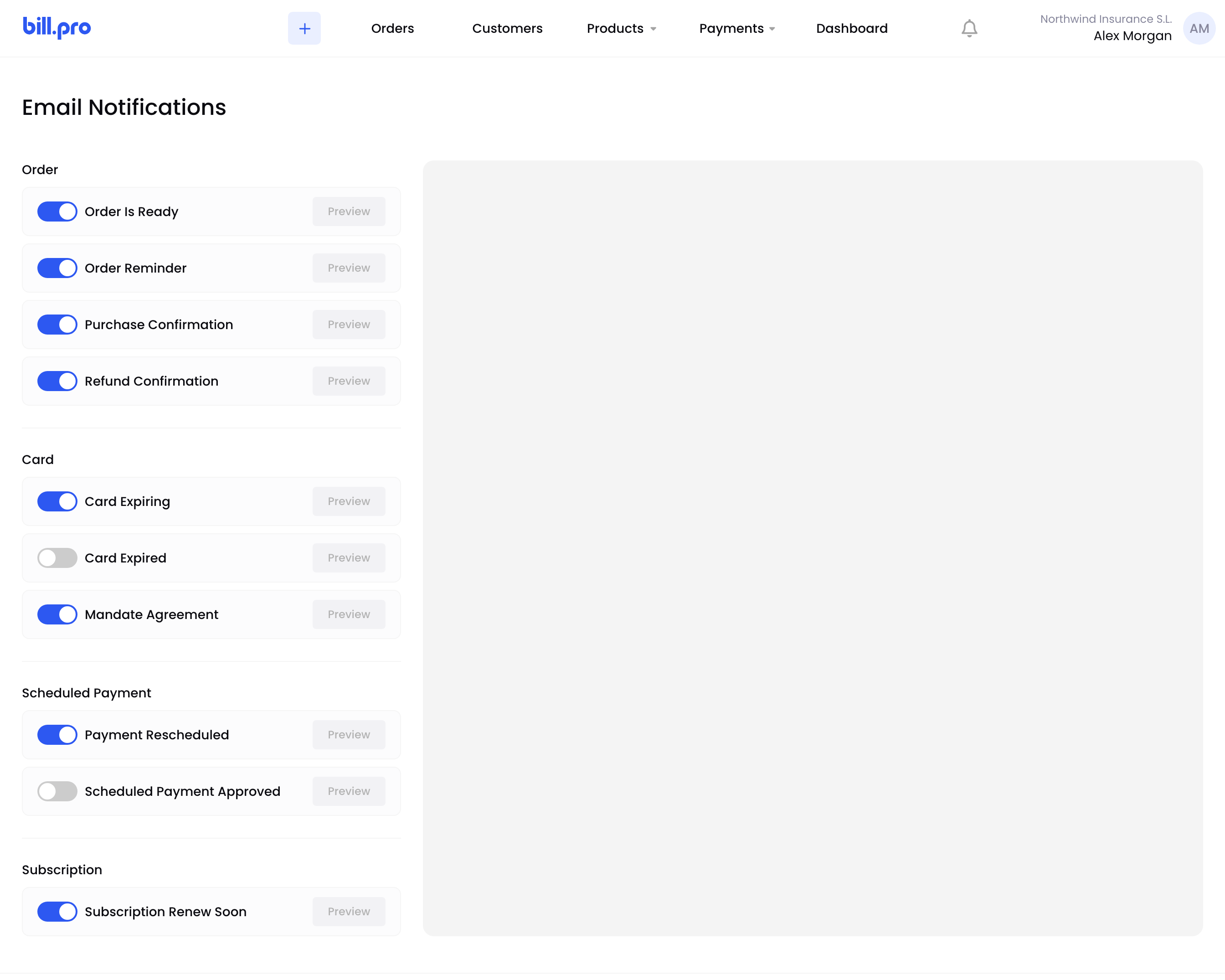Switch off Refund Confirmation notification
The width and height of the screenshot is (1225, 980).
[57, 381]
